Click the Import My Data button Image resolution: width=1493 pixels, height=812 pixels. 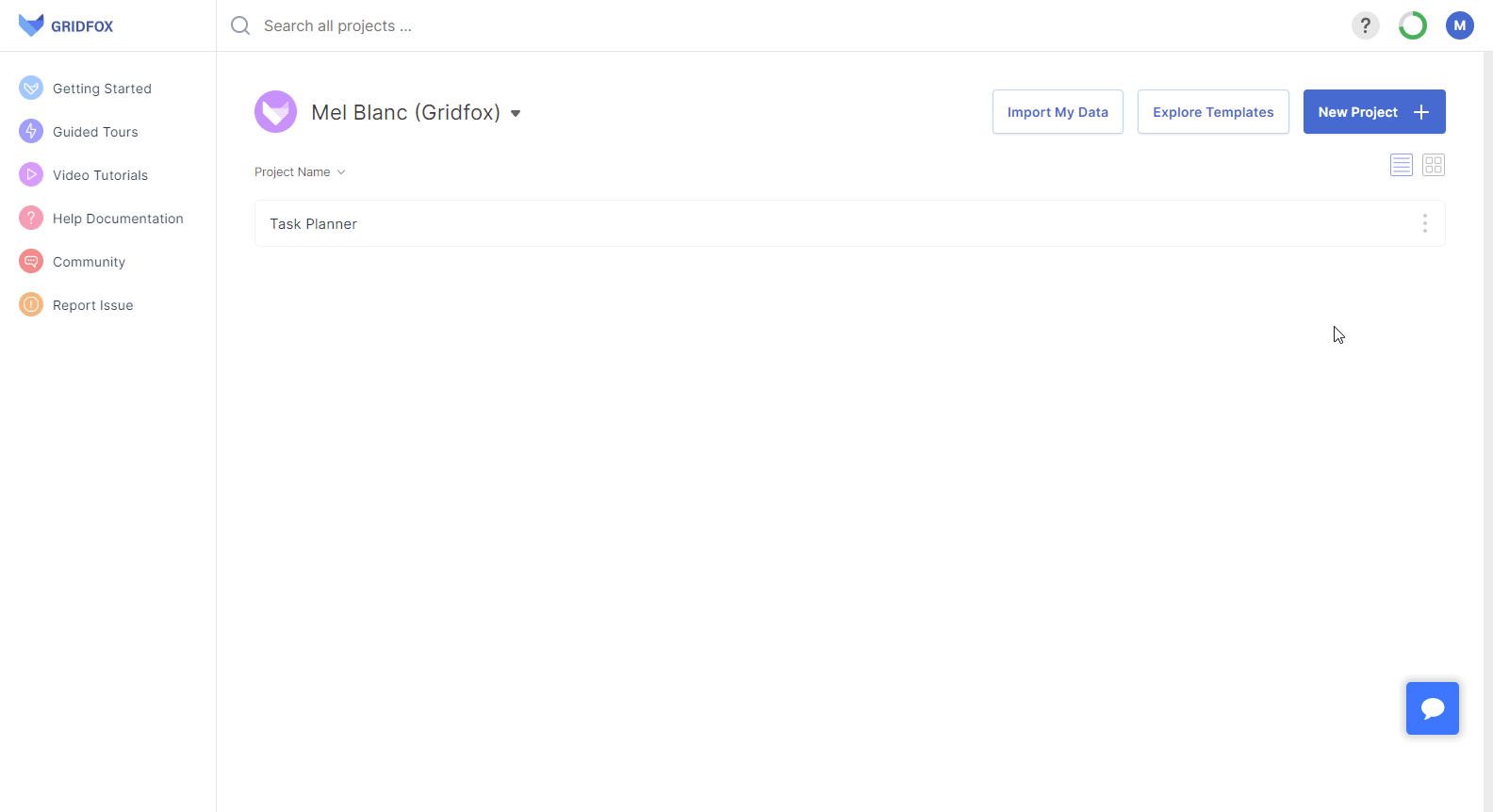[1058, 112]
